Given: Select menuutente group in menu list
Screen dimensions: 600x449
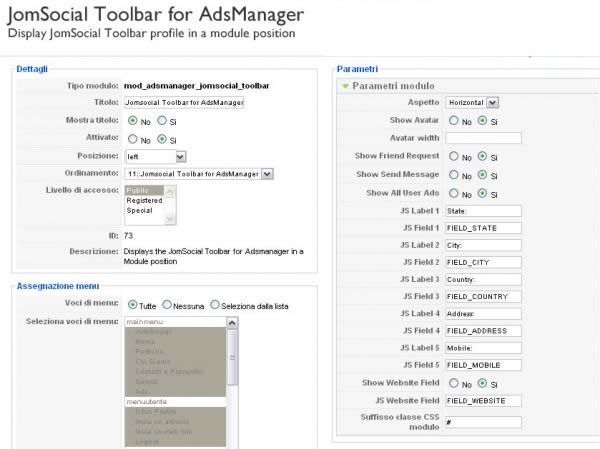Looking at the screenshot, I should (175, 402).
